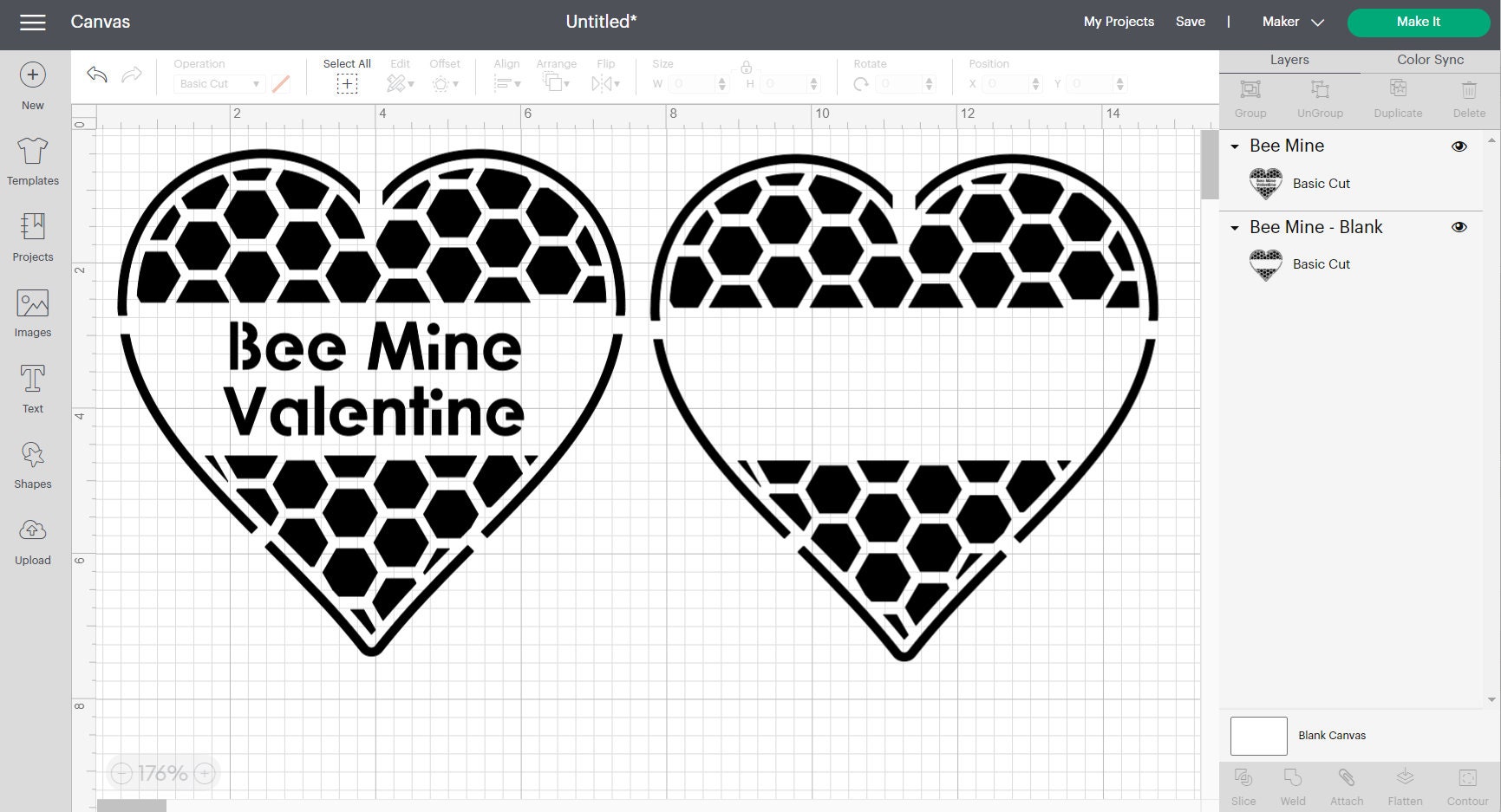
Task: Open the Images library
Action: (x=33, y=313)
